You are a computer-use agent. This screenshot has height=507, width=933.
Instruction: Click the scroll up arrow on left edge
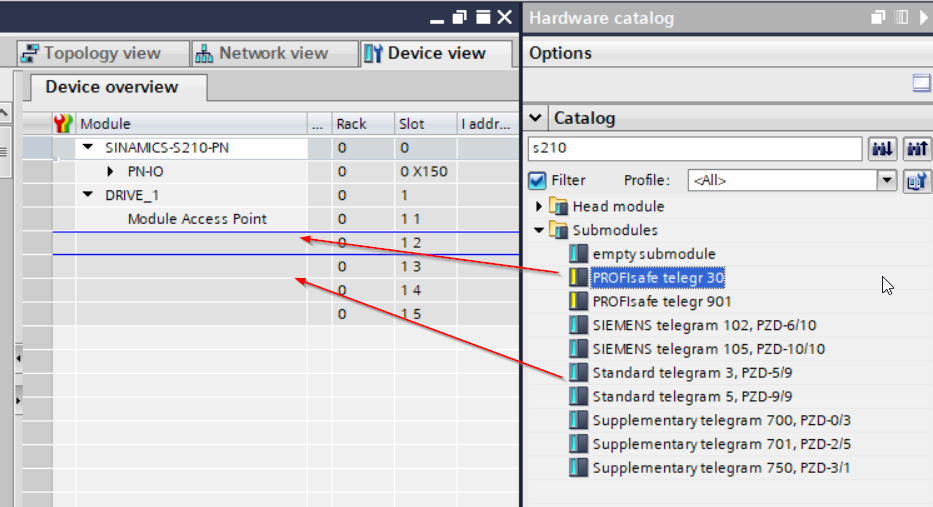click(x=4, y=112)
